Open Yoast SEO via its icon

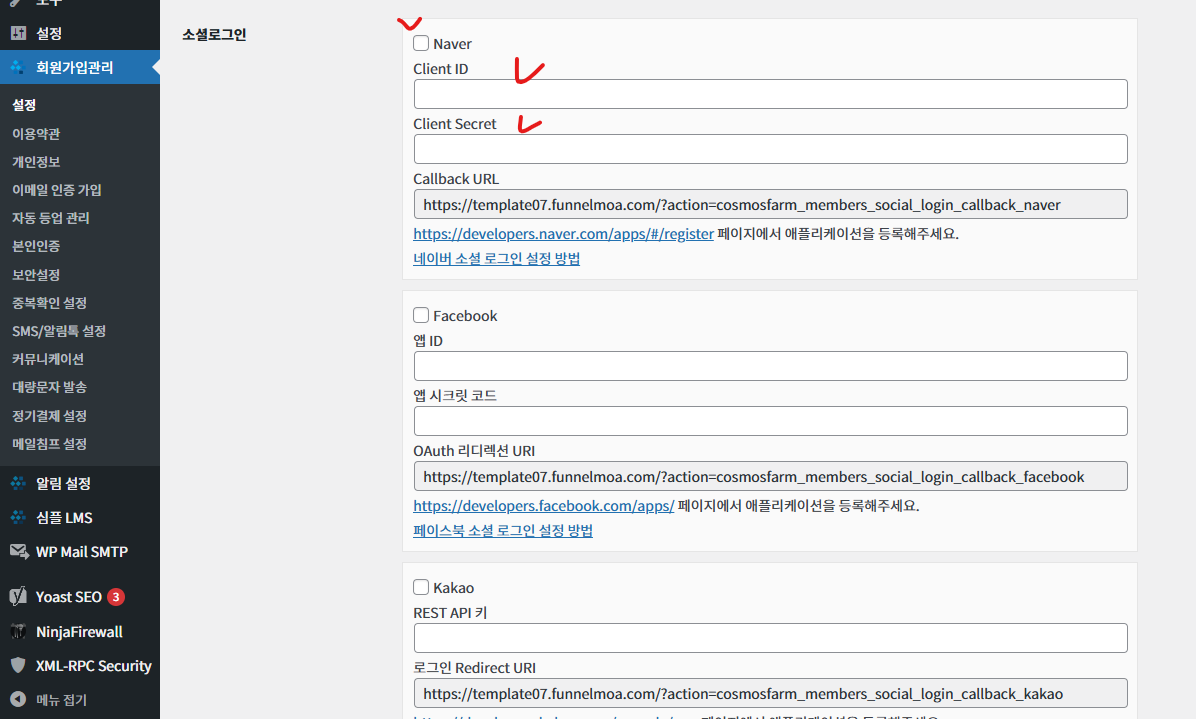(18, 596)
